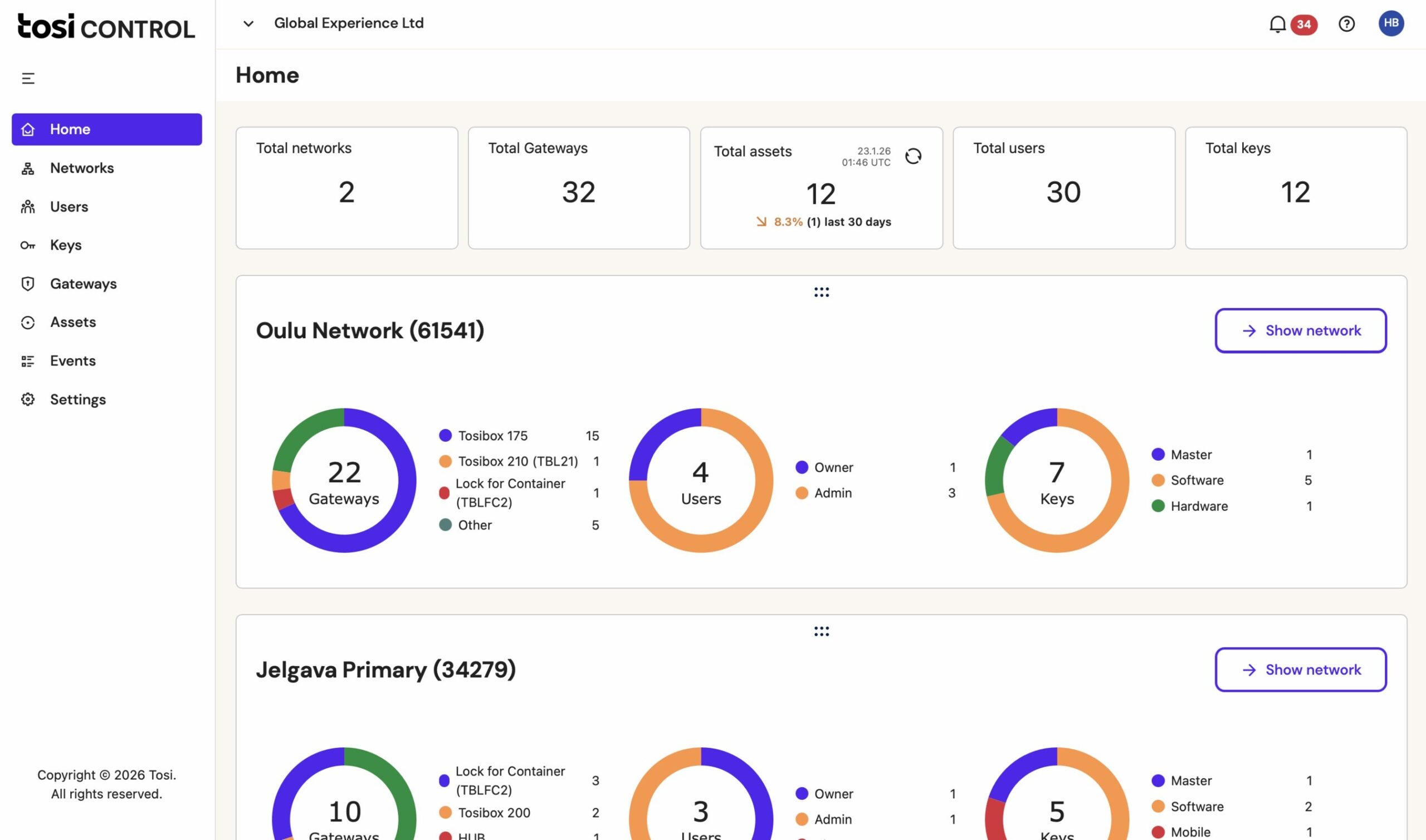Open the HB profile avatar menu

tap(1391, 24)
